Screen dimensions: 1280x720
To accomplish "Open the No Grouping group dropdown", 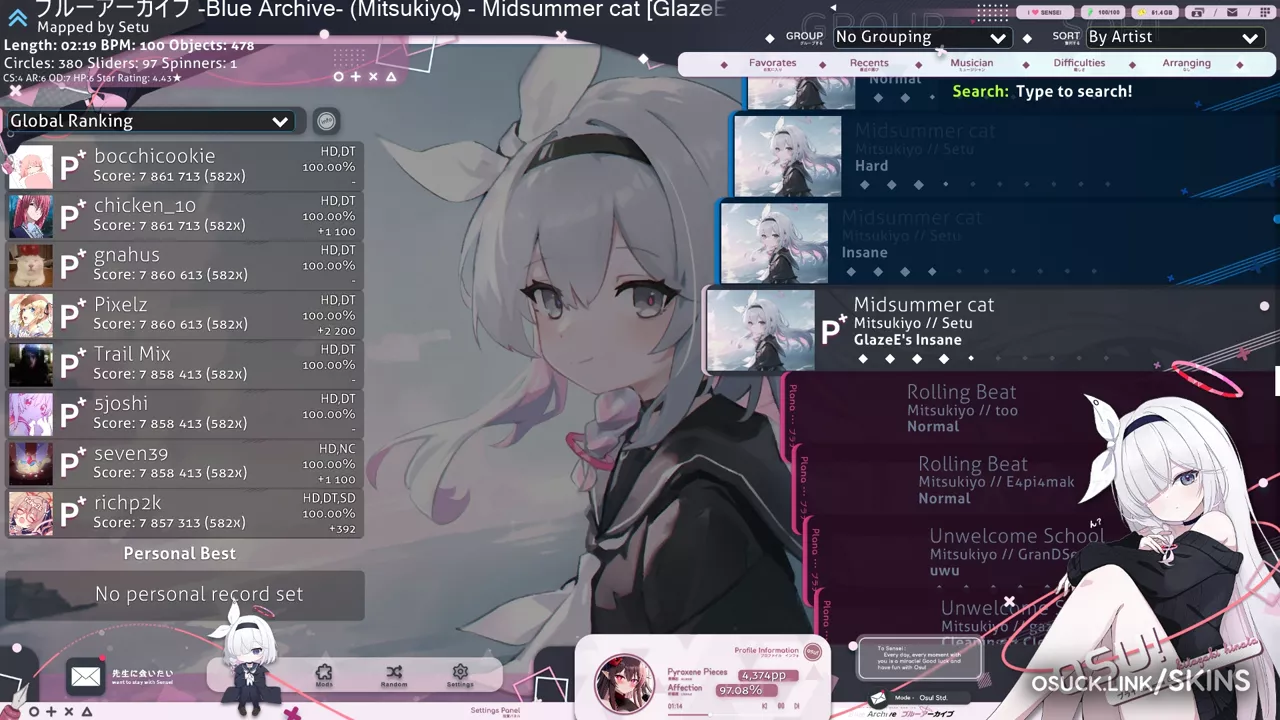I will 921,37.
